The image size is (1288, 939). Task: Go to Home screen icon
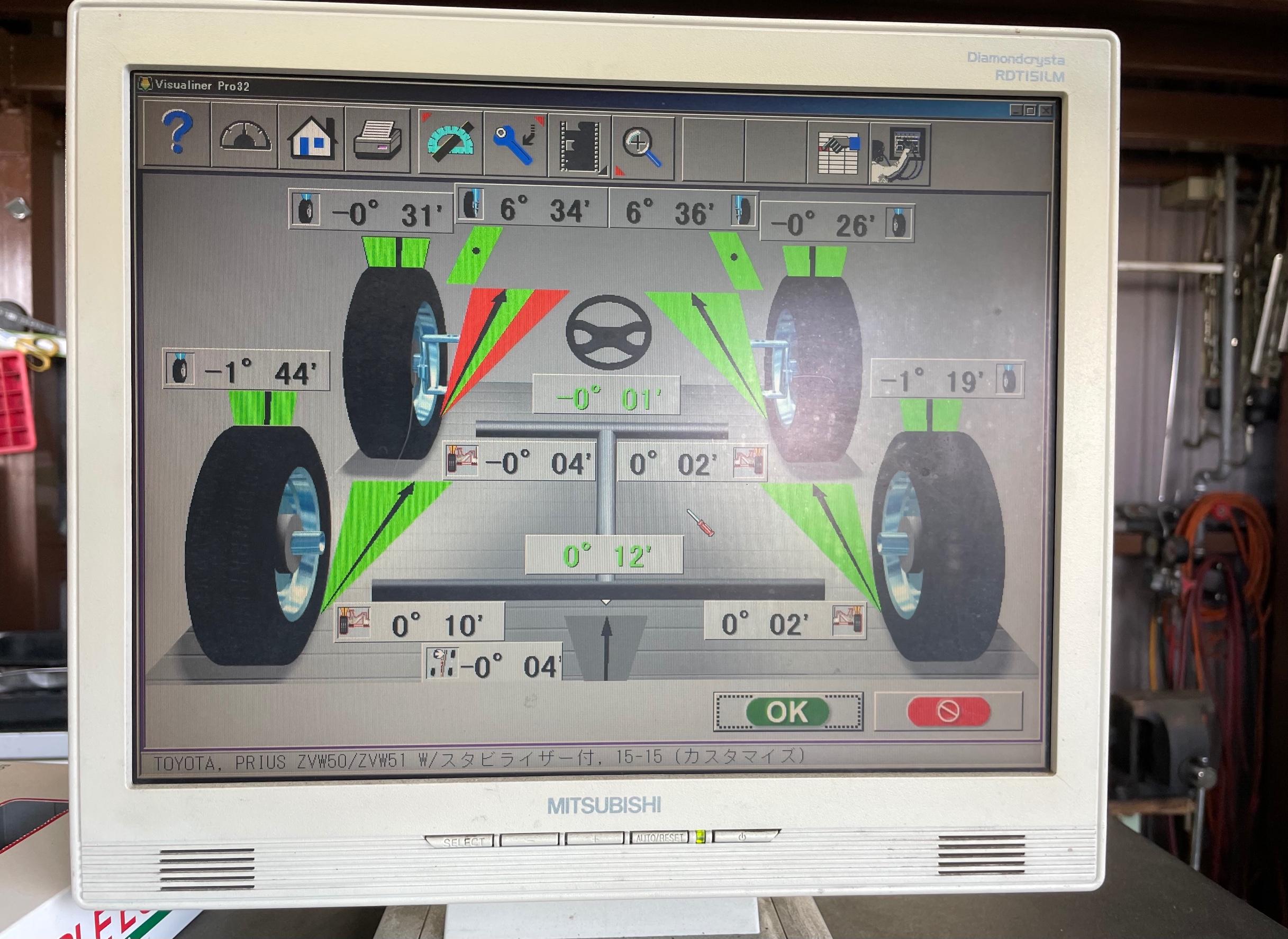coord(312,137)
